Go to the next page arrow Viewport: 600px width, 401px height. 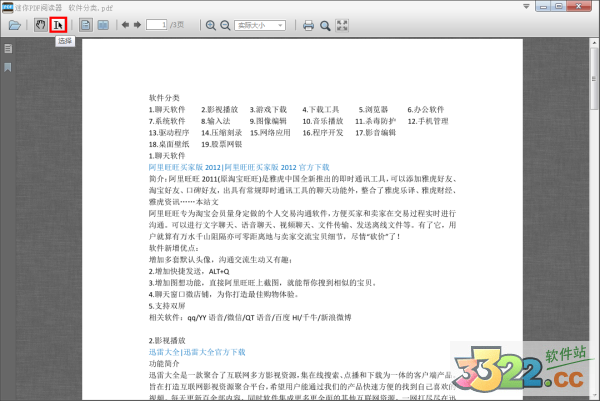(137, 25)
